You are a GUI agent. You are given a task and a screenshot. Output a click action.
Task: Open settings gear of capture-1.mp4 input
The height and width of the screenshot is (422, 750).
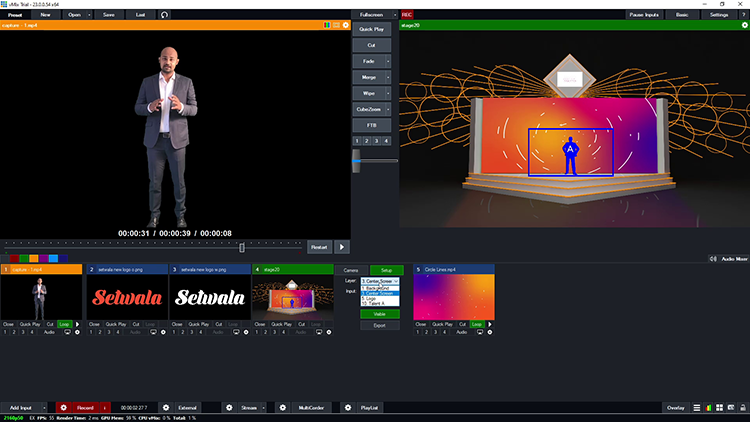click(x=79, y=332)
